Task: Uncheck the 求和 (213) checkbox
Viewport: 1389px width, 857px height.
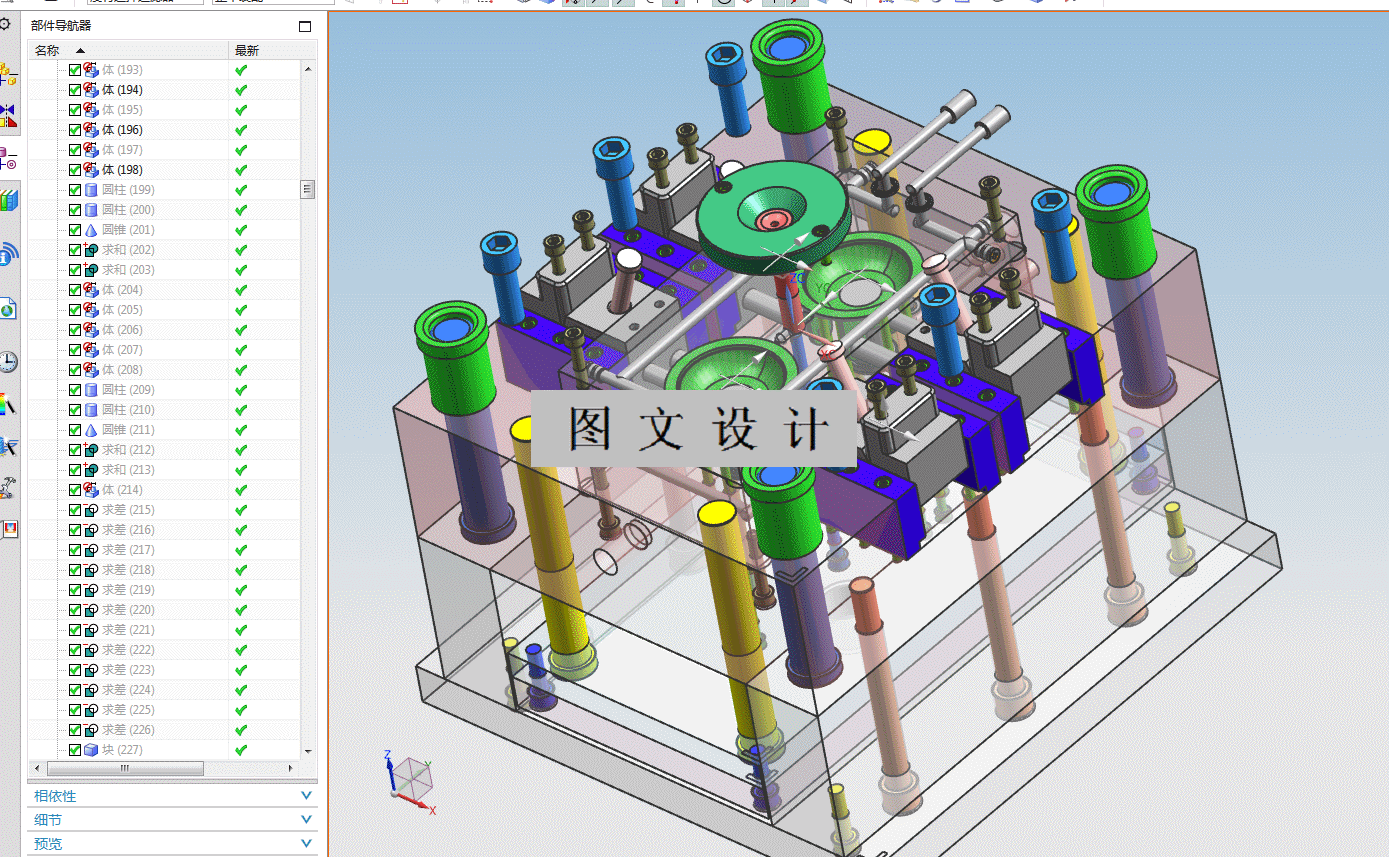Action: tap(75, 470)
